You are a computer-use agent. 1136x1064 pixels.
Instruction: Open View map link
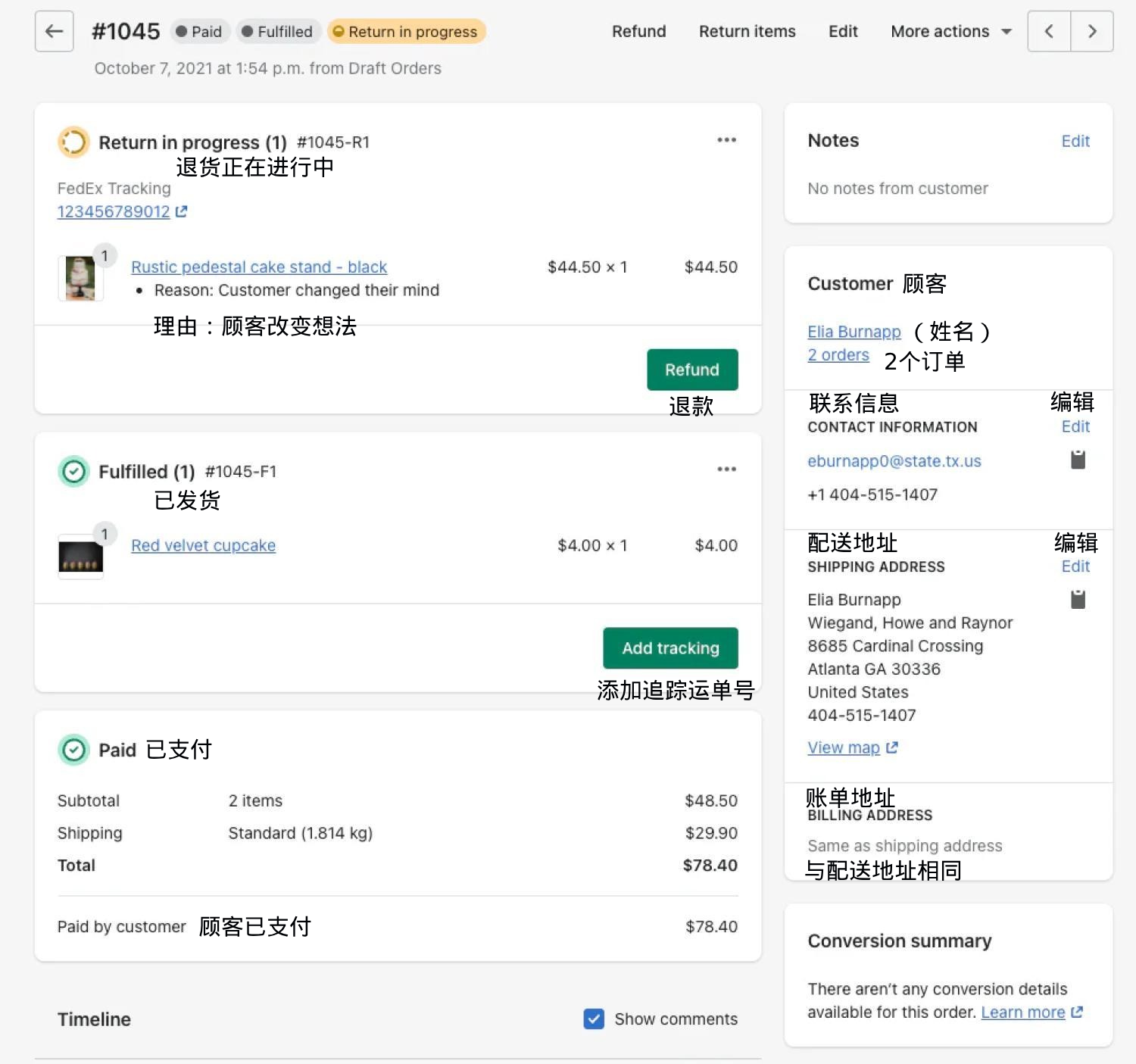pos(844,747)
